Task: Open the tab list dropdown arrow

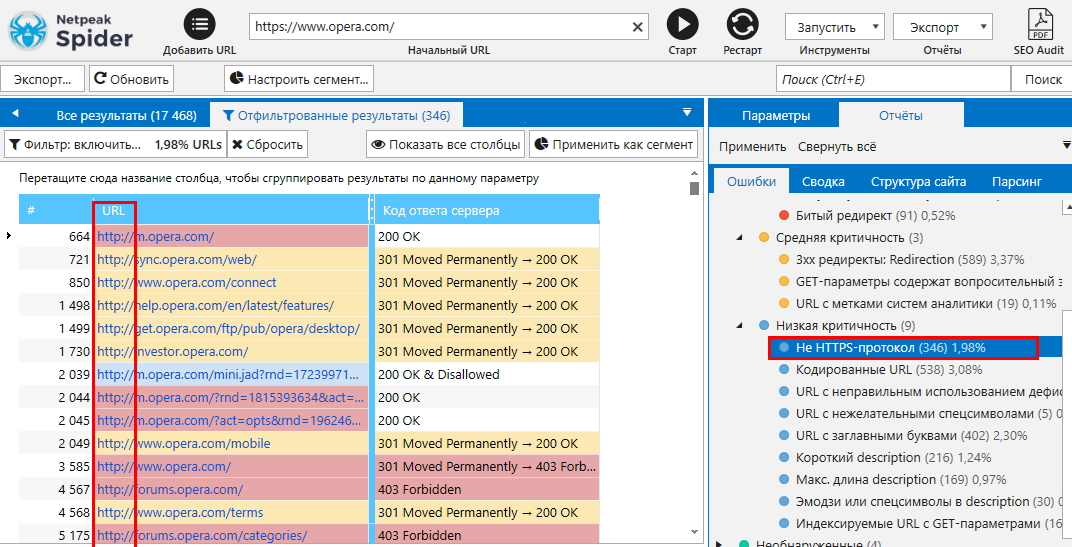Action: (x=687, y=112)
